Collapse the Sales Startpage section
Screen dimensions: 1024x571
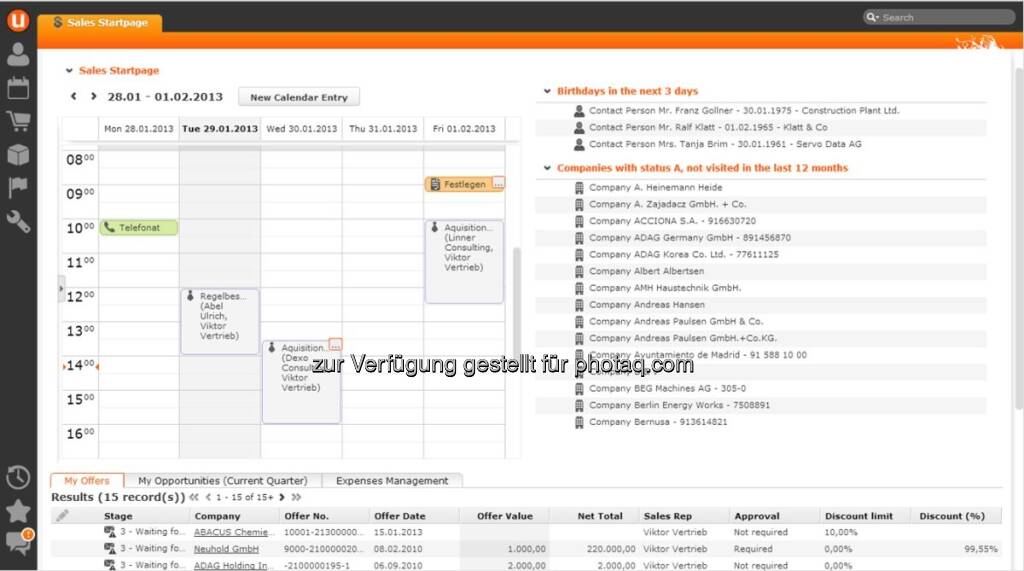(69, 71)
